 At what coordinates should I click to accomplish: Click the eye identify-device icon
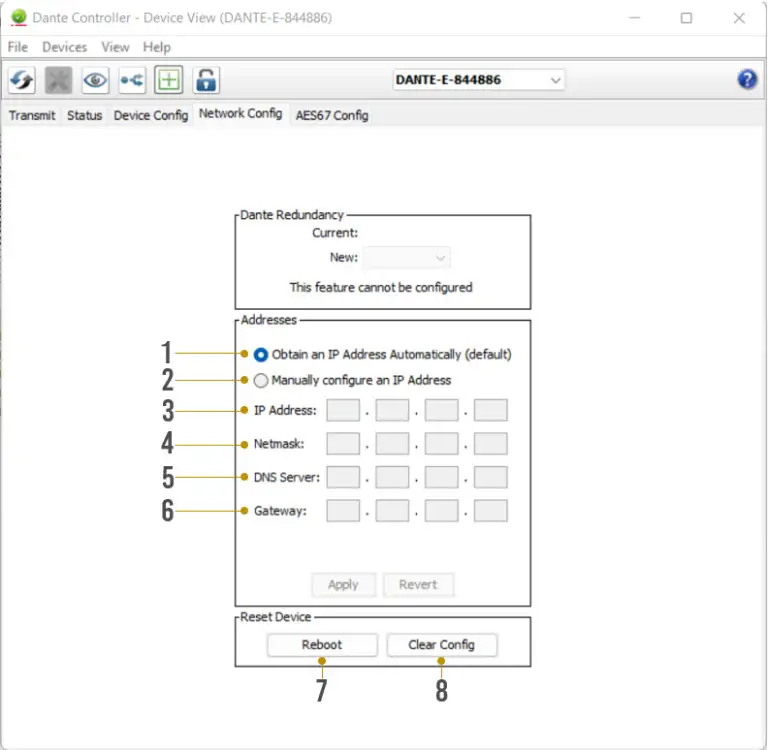point(95,80)
